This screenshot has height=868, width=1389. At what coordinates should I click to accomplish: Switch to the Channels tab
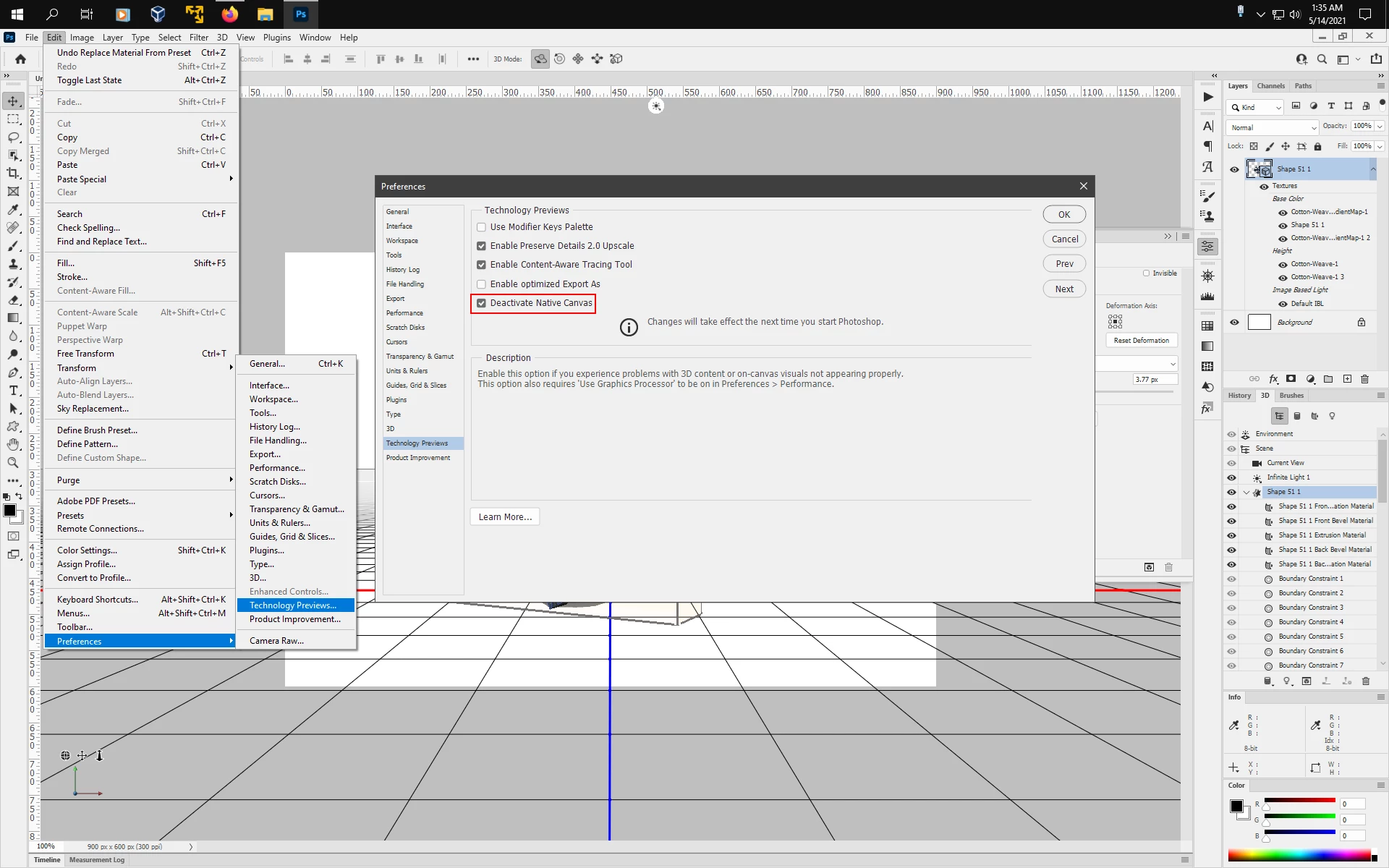(x=1270, y=86)
